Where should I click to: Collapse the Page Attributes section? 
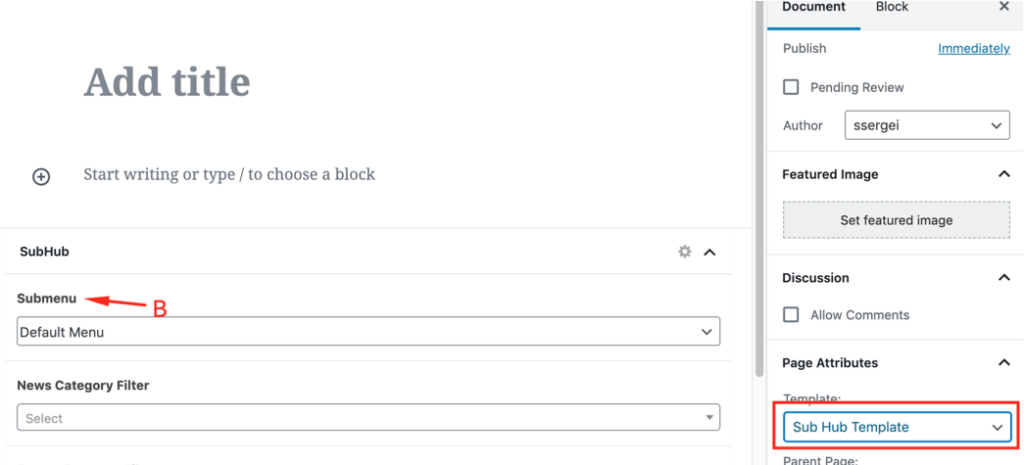(1004, 363)
